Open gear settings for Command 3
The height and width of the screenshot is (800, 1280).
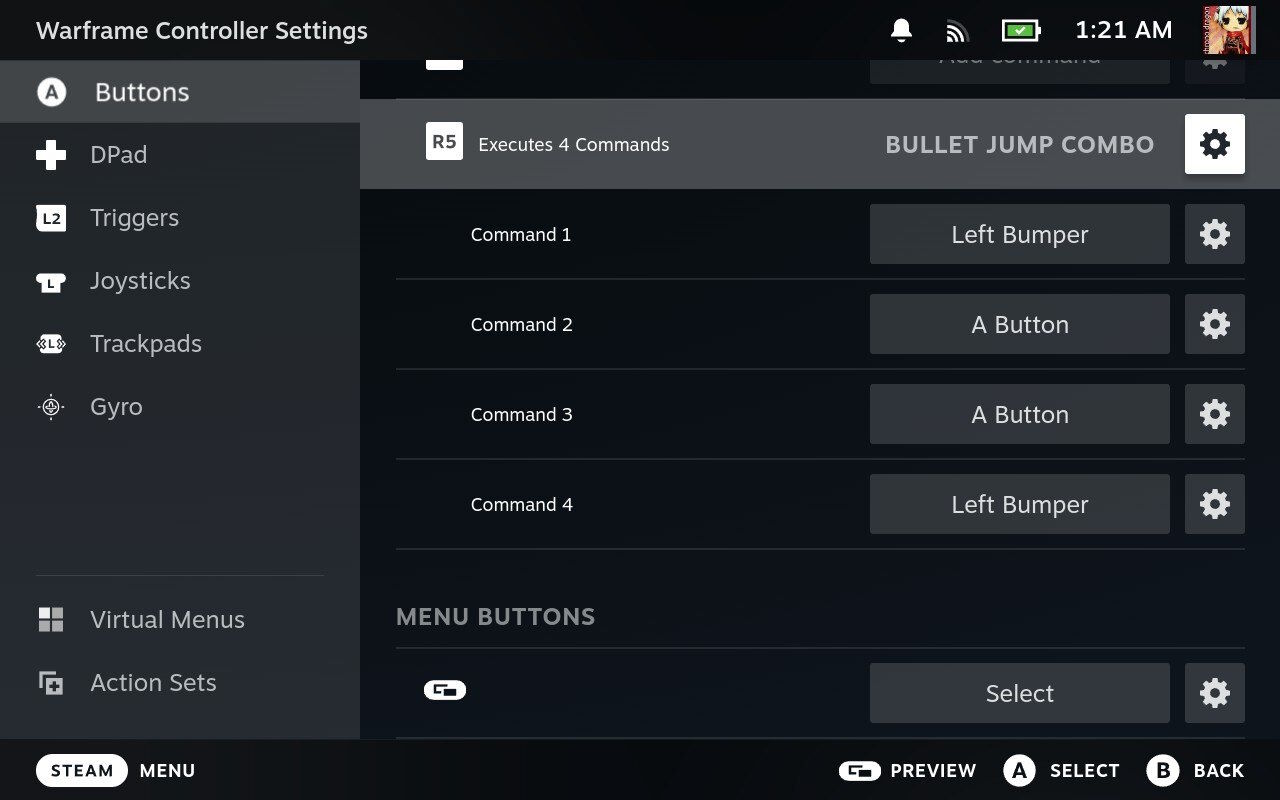coord(1215,414)
